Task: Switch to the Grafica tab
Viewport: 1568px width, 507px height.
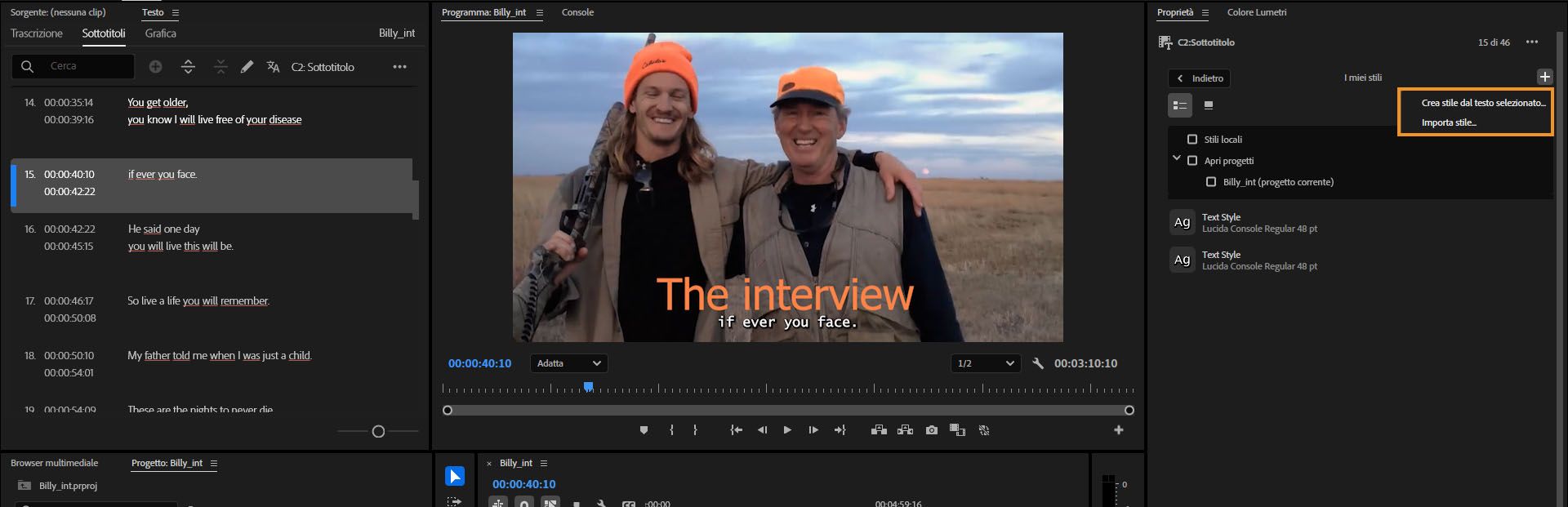Action: [x=160, y=33]
